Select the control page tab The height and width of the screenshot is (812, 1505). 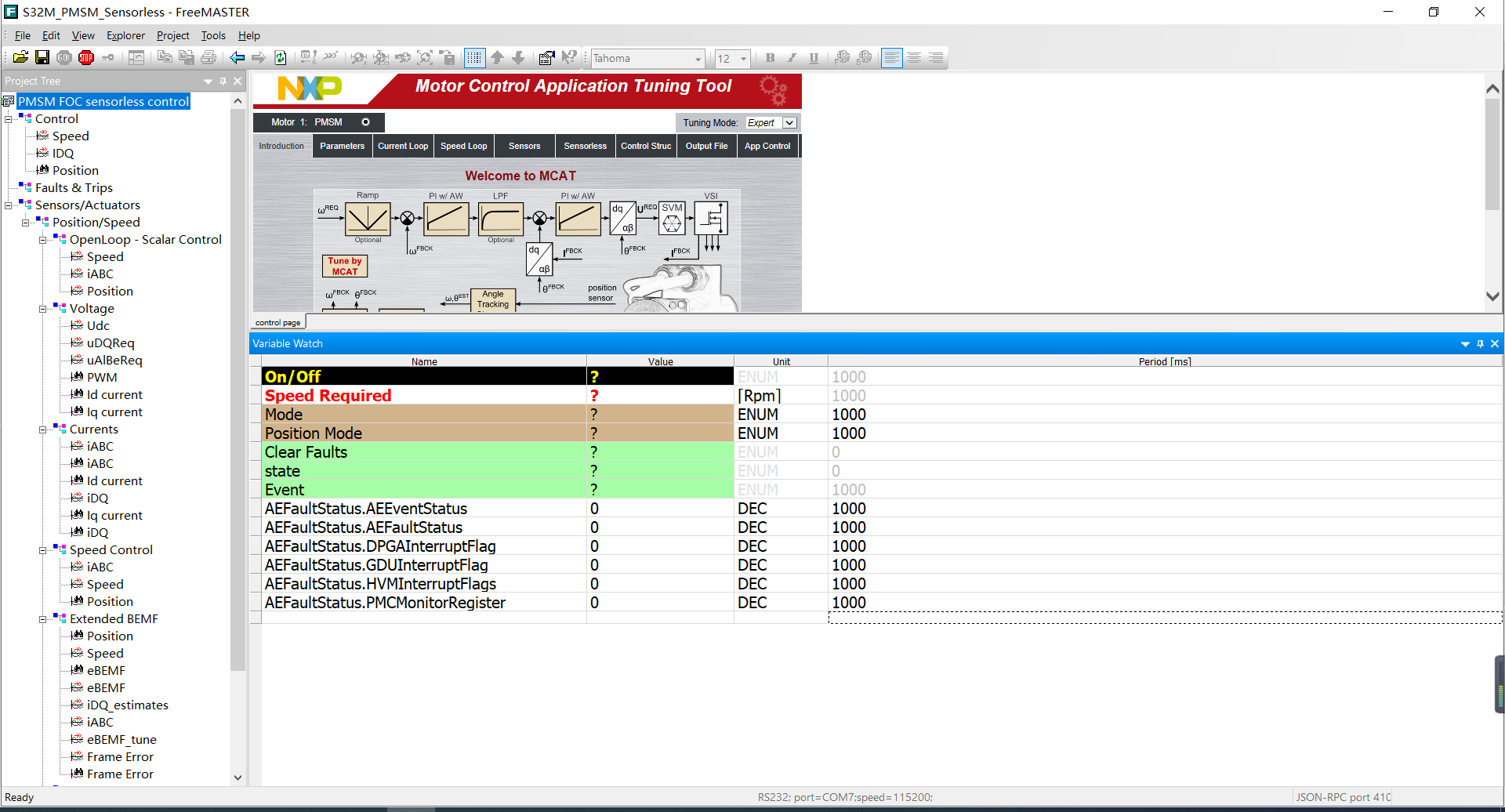[x=277, y=322]
